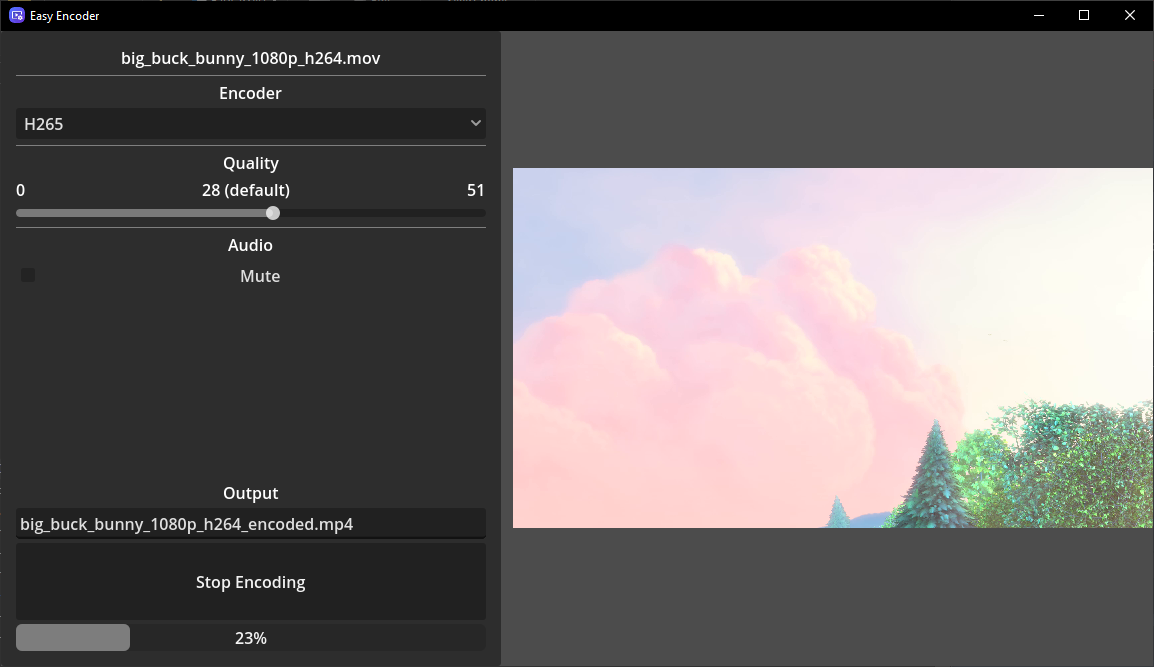This screenshot has width=1154, height=667.
Task: Close the Easy Encoder window
Action: click(1130, 15)
